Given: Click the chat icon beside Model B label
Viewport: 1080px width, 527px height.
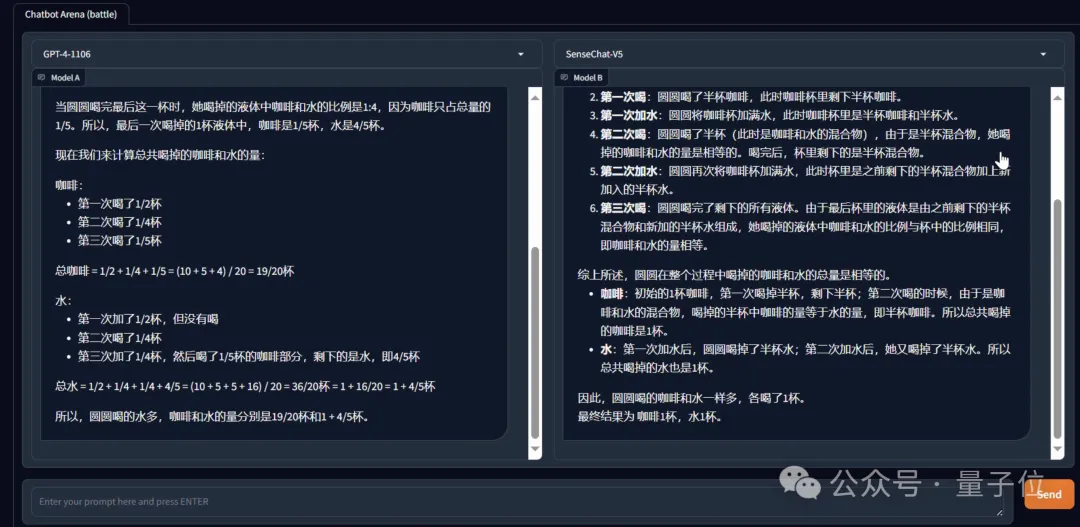Looking at the screenshot, I should (x=565, y=77).
